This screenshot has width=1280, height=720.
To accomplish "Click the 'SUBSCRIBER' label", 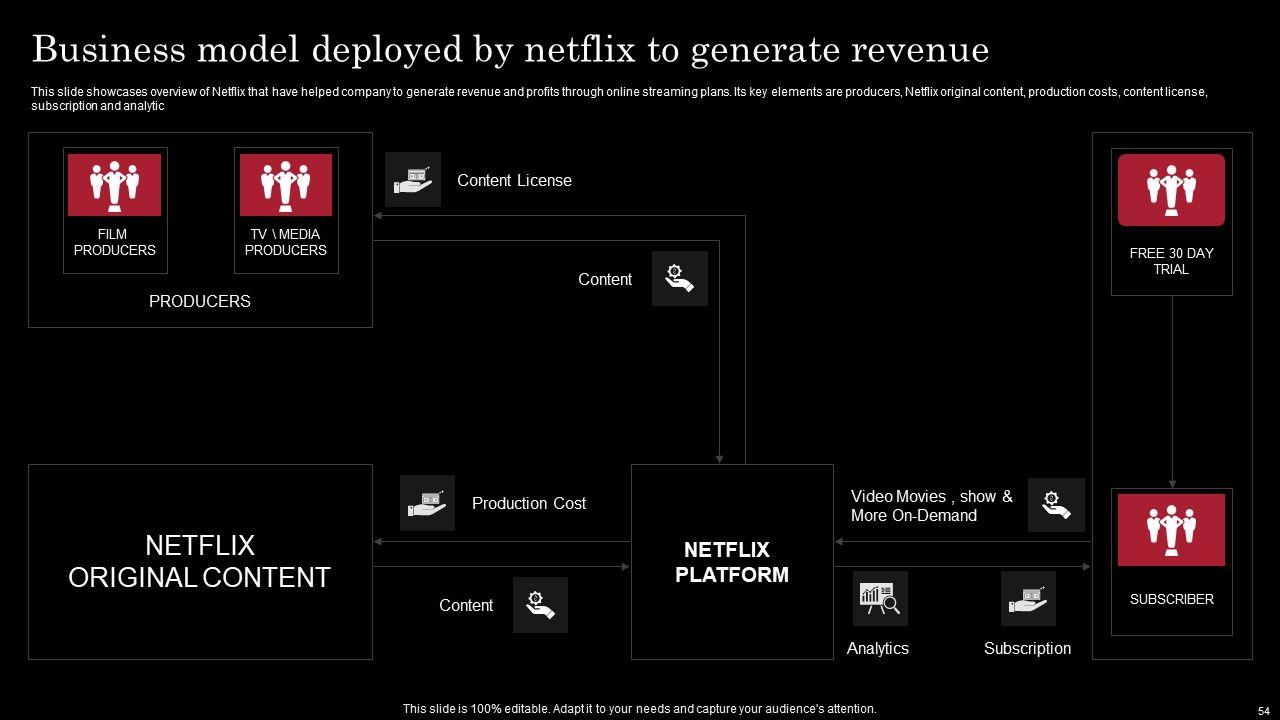I will [1171, 599].
